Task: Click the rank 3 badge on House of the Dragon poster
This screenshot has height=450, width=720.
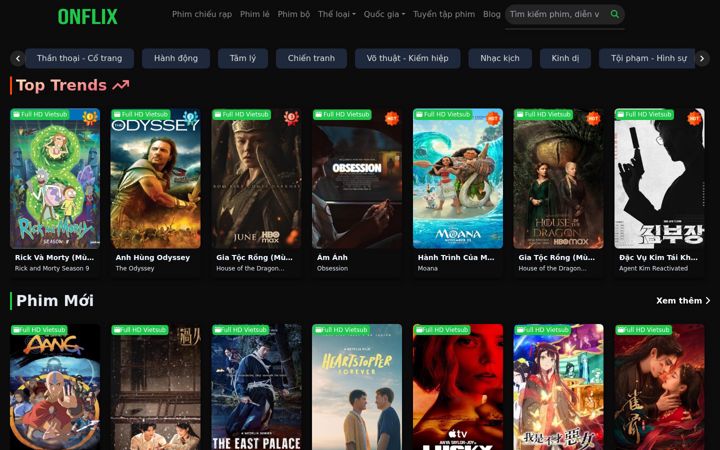Action: [291, 118]
